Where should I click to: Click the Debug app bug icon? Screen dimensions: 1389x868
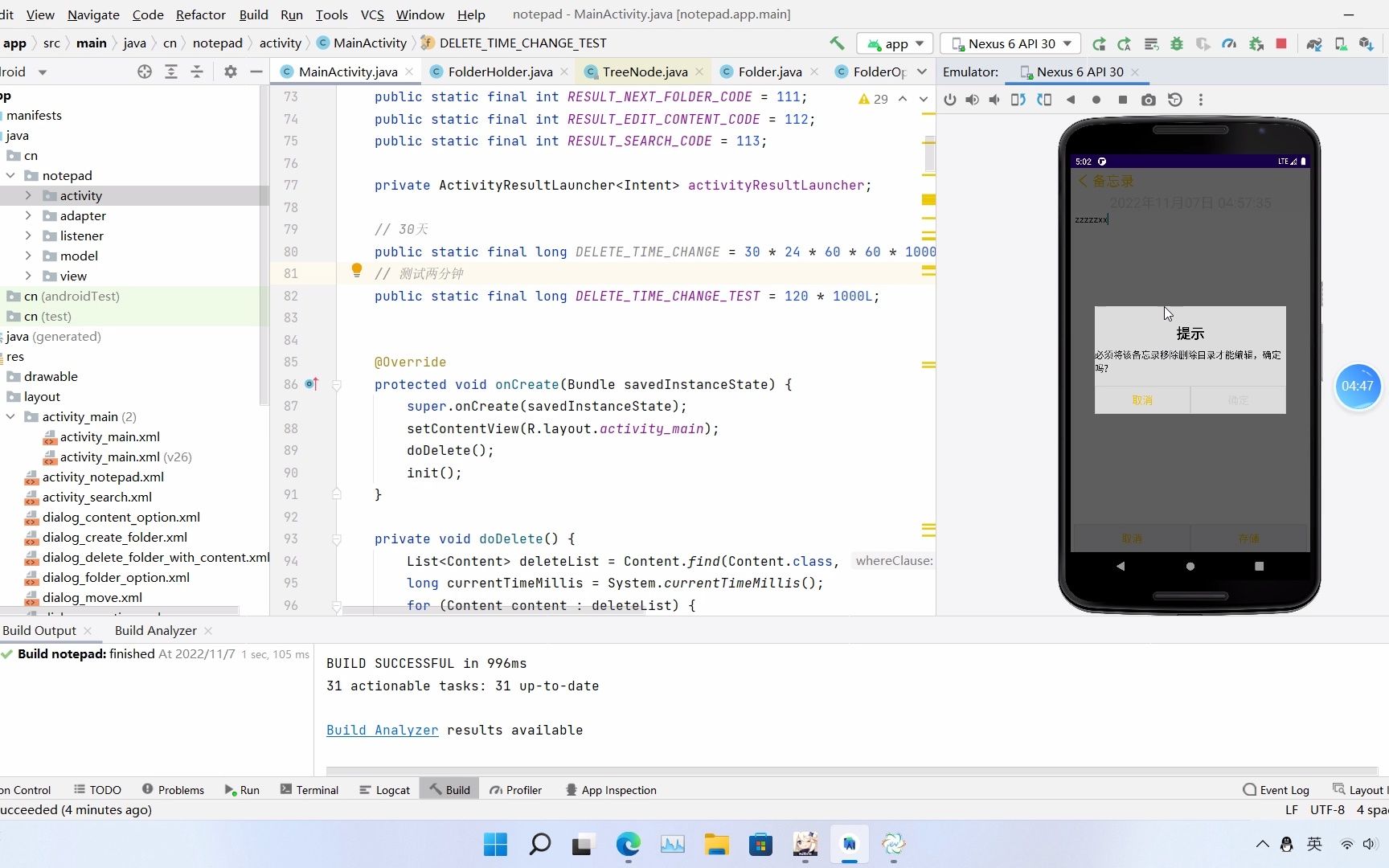(x=1177, y=43)
